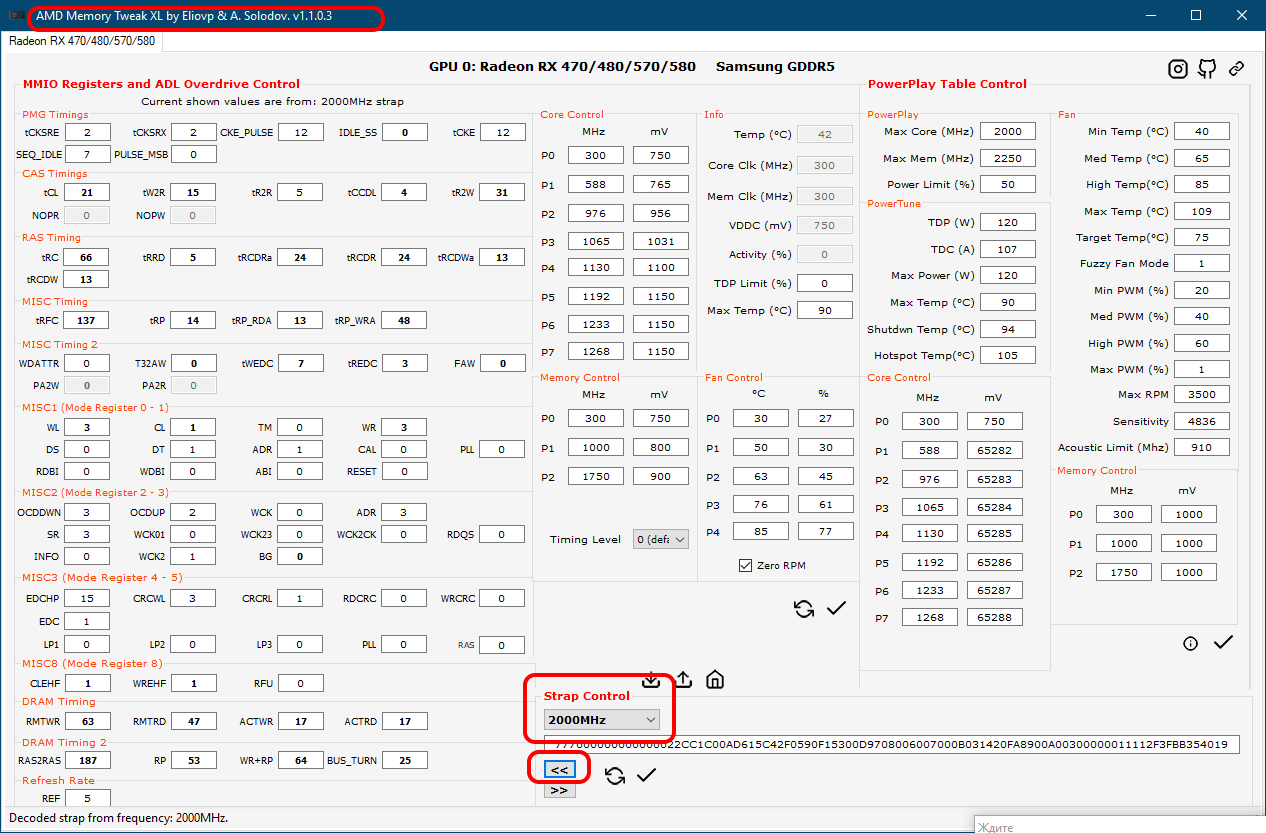The height and width of the screenshot is (833, 1266).
Task: Click the tRC value field
Action: point(87,257)
